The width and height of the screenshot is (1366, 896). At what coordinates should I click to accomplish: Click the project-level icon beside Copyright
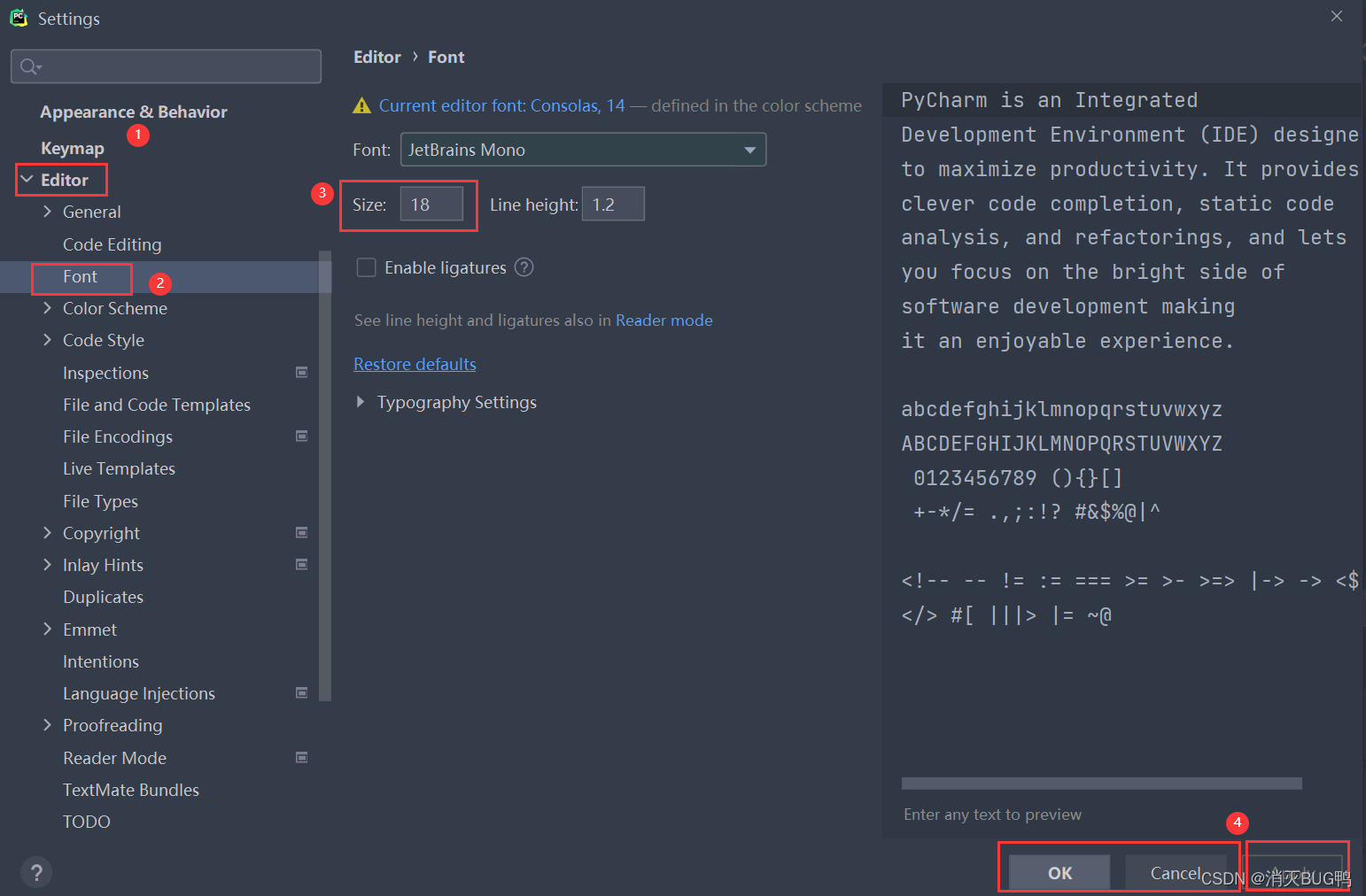pyautogui.click(x=301, y=533)
